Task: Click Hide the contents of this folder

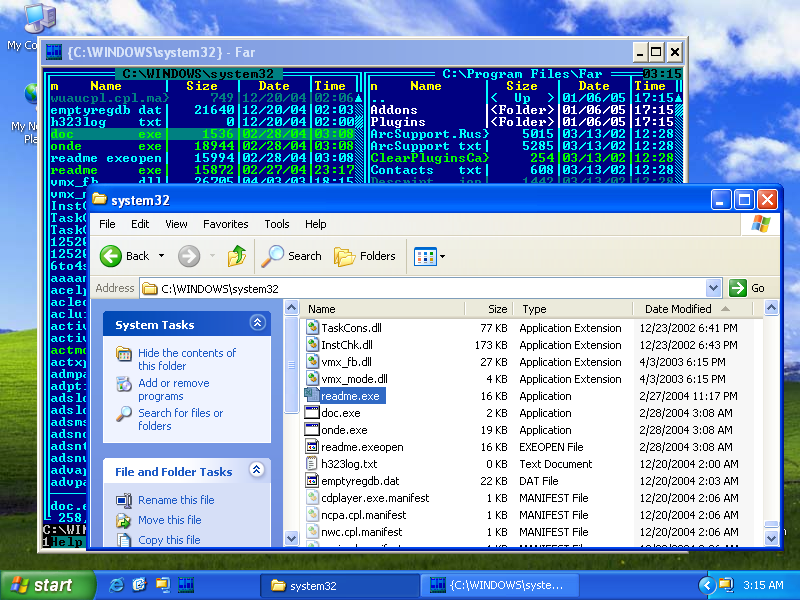Action: [187, 359]
